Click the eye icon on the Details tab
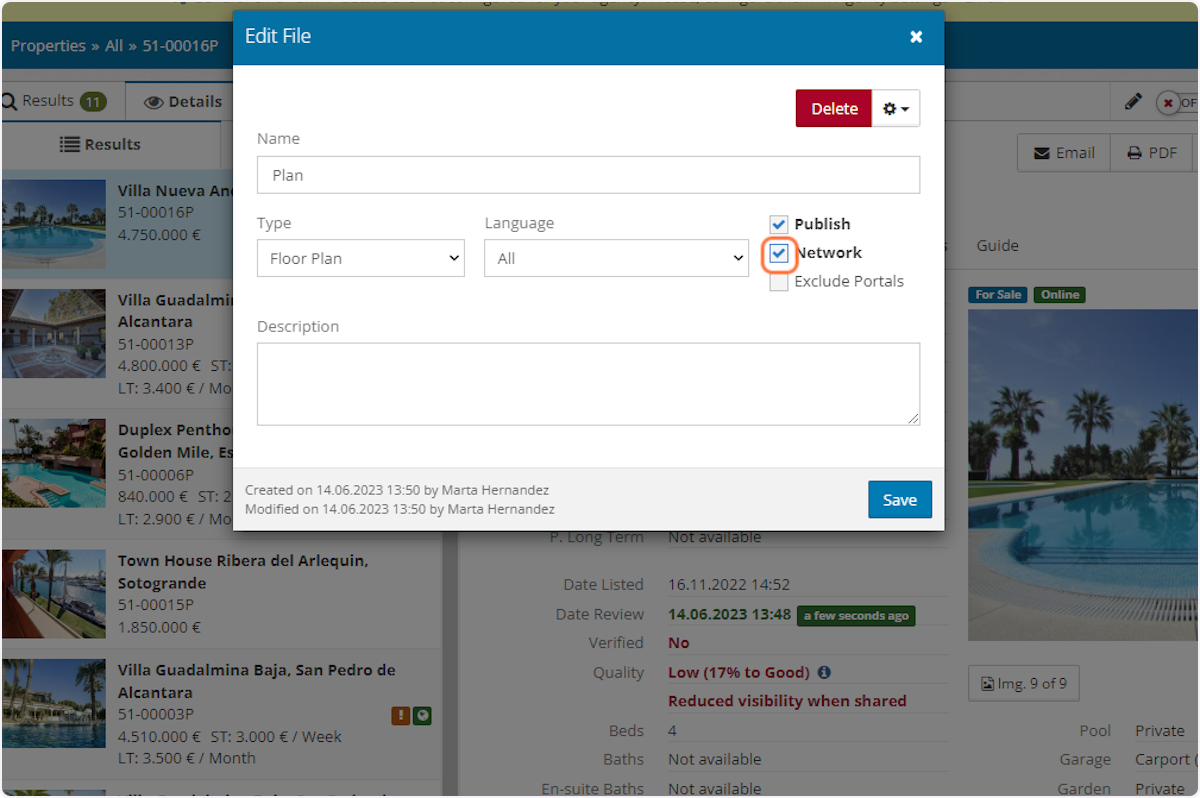The image size is (1200, 798). (x=154, y=101)
